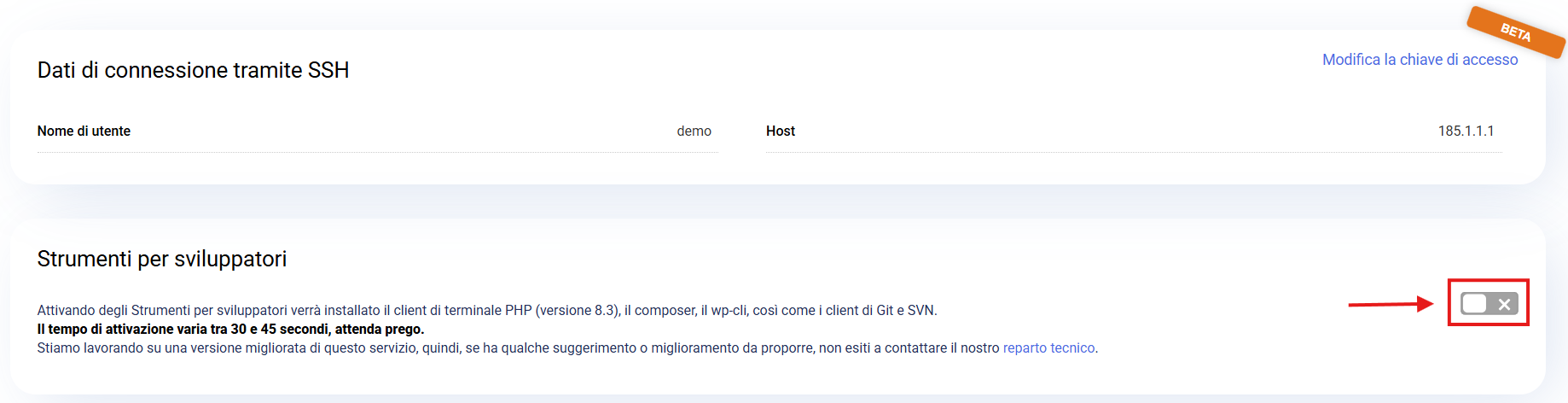
Task: Click the Host label
Action: point(780,131)
